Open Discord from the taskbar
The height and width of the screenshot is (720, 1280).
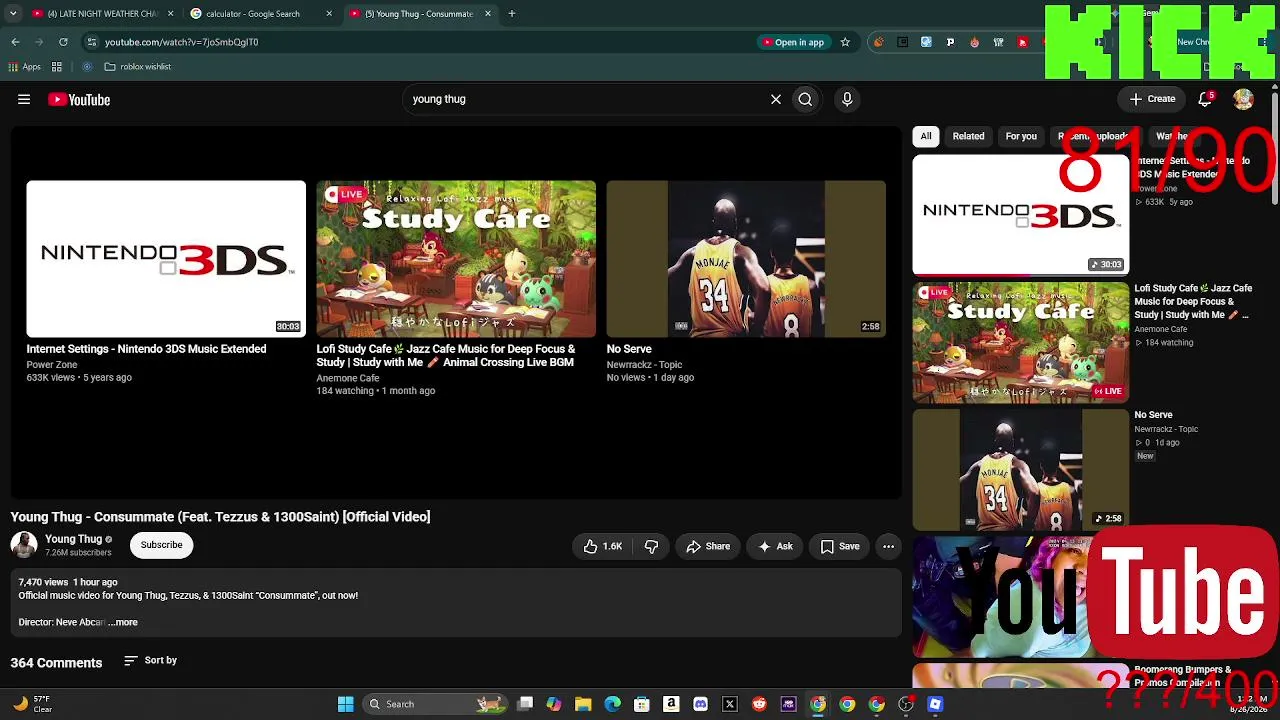pos(700,704)
